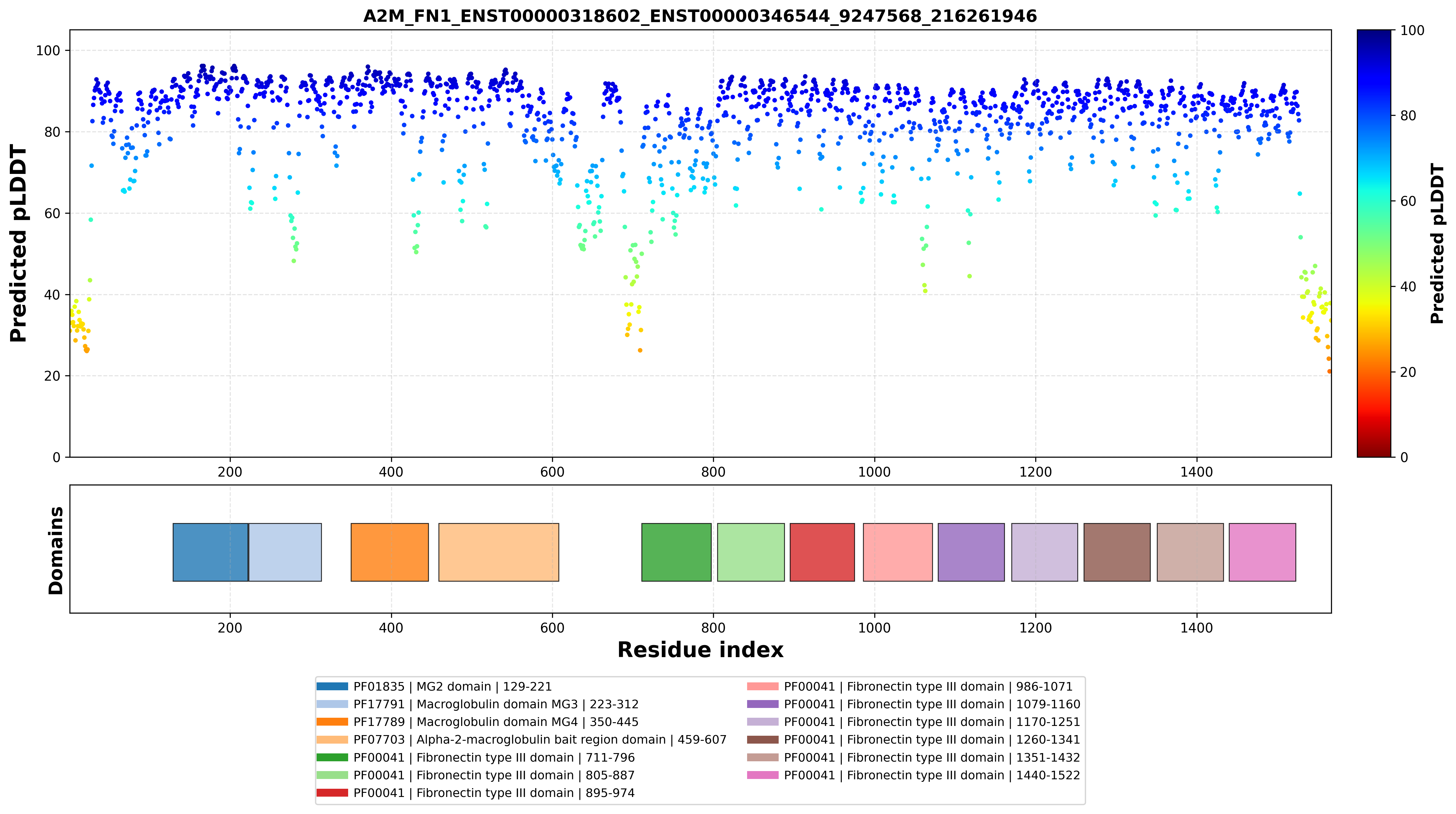Click color bar tick label 40
The height and width of the screenshot is (814, 1456).
click(x=1408, y=287)
